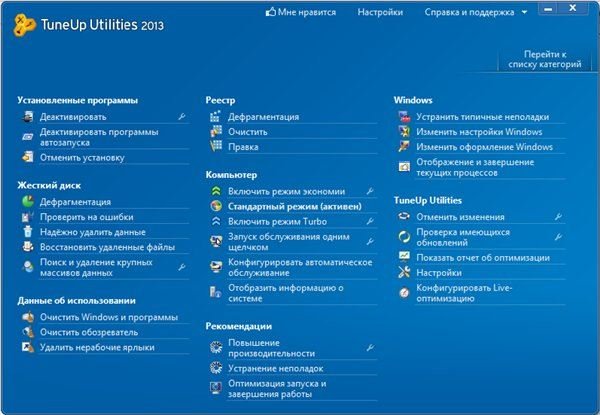
Task: Open wrench settings for Включить режим Turbo
Action: 370,221
